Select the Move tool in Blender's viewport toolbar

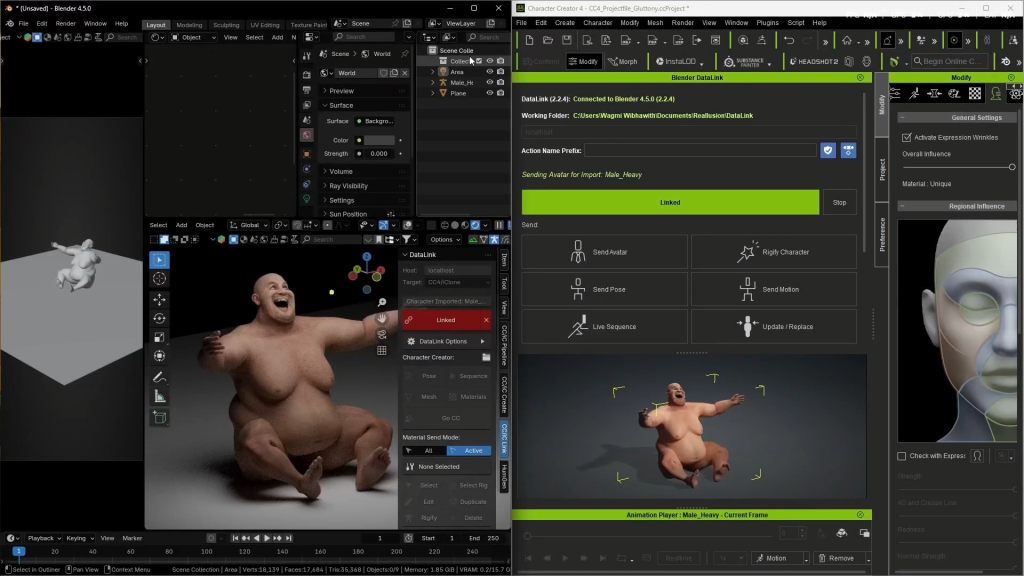(x=160, y=299)
